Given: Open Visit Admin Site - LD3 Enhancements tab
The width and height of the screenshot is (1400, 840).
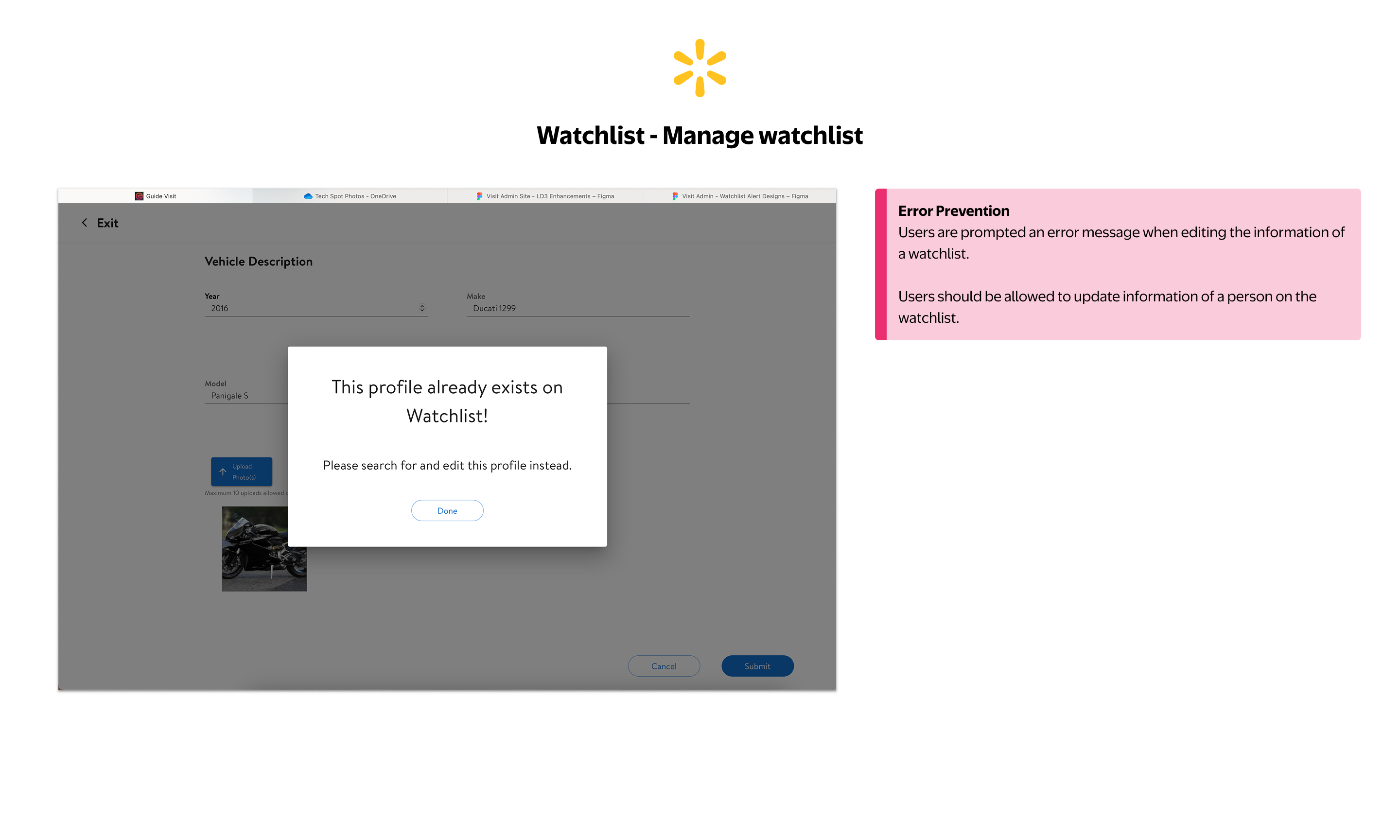Looking at the screenshot, I should pos(544,196).
